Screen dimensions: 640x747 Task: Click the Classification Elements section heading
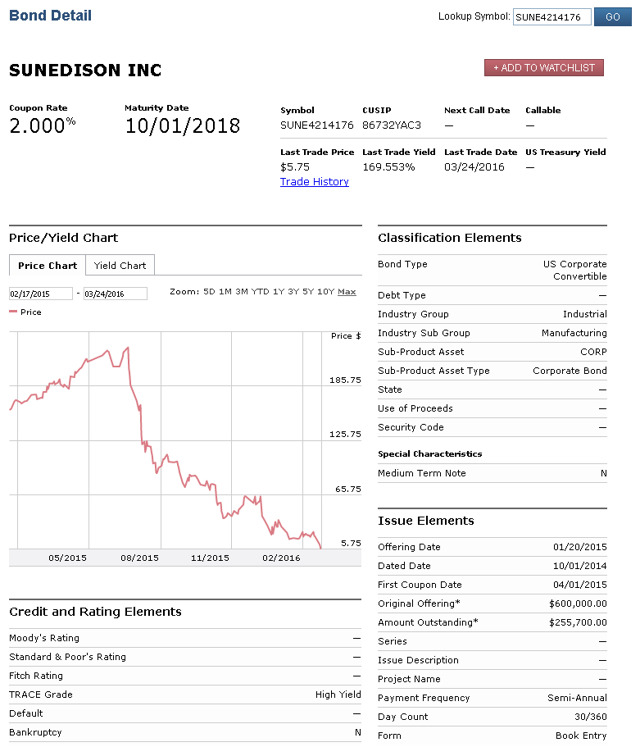pos(449,238)
